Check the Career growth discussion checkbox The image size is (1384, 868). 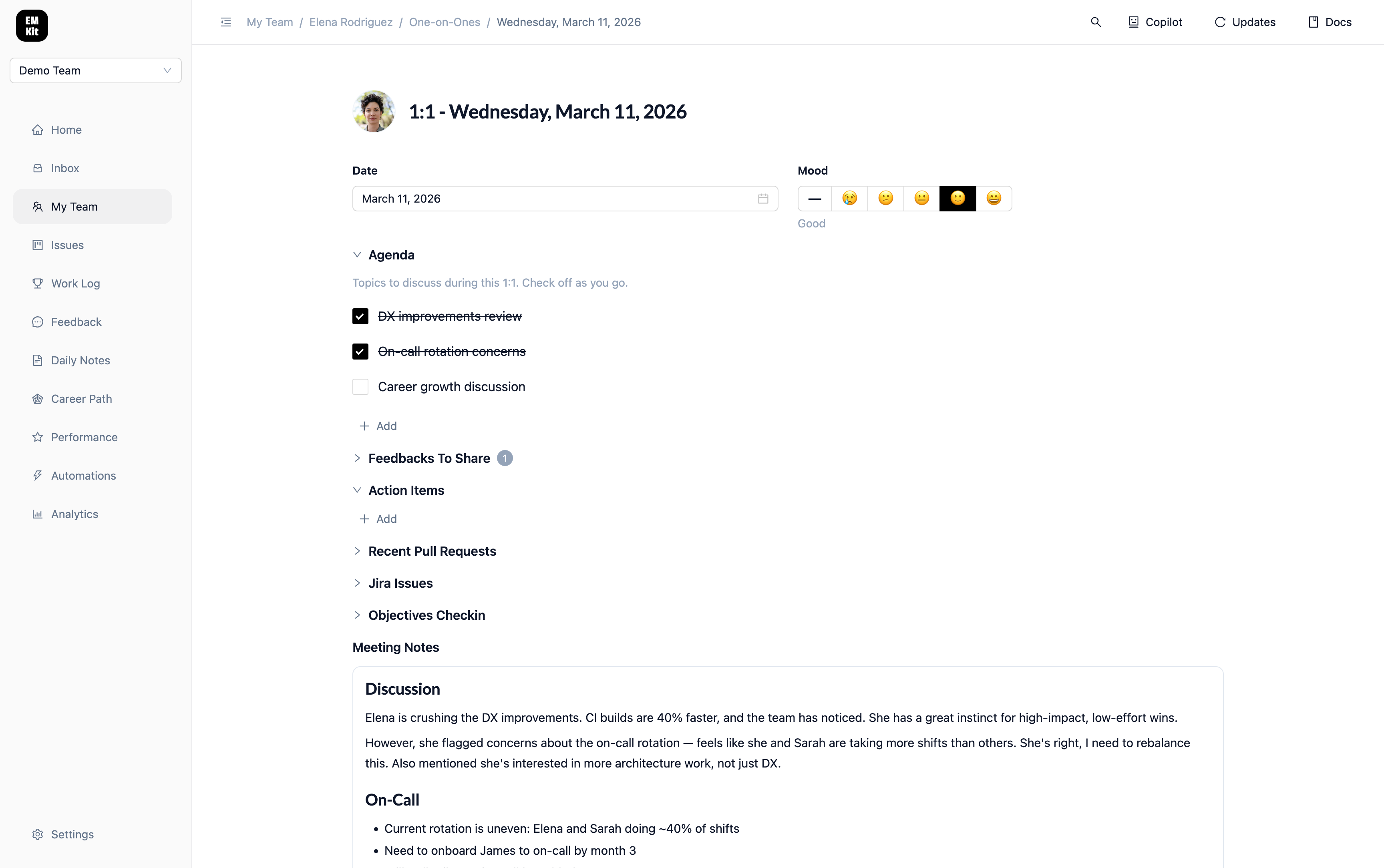pos(360,387)
